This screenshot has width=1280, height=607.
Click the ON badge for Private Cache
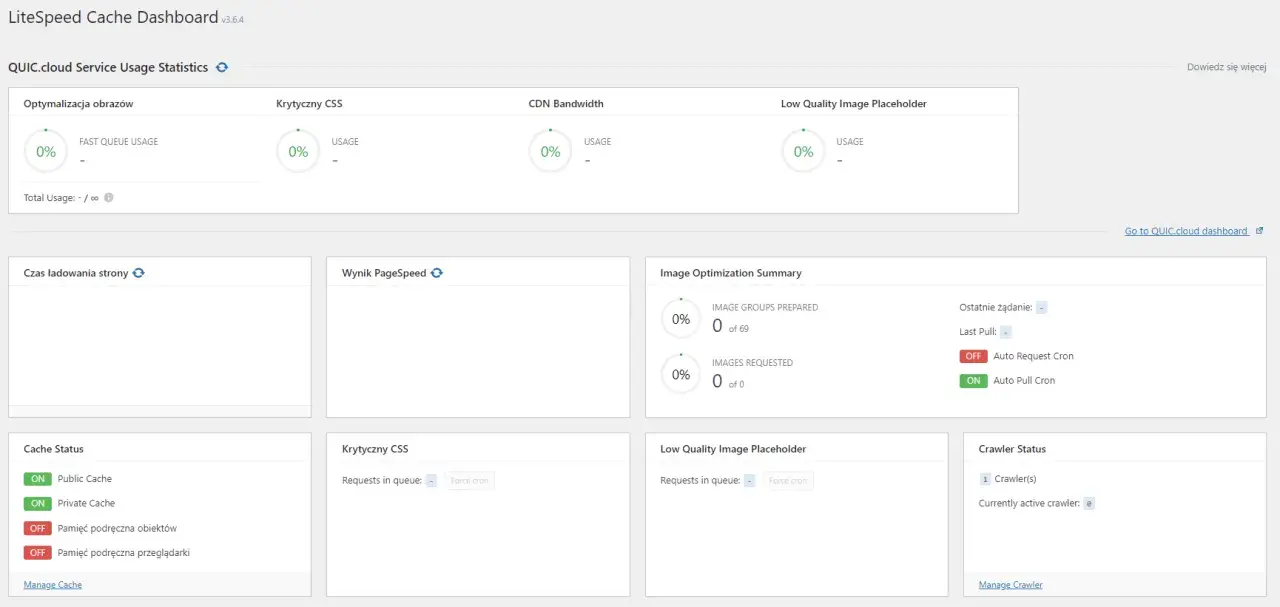coord(38,503)
